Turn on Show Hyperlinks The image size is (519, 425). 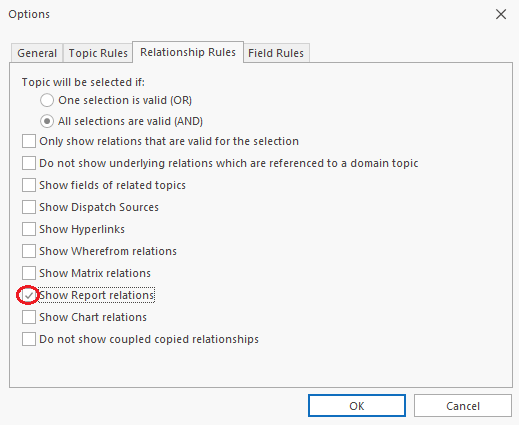click(x=29, y=229)
